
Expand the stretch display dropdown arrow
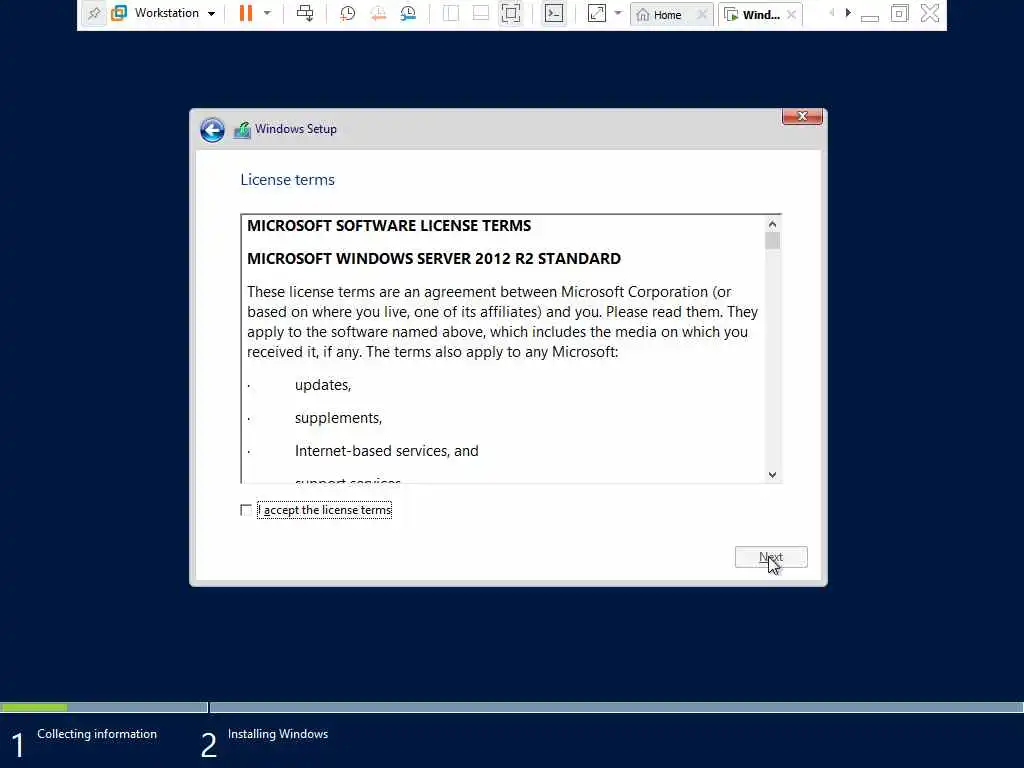coord(618,13)
